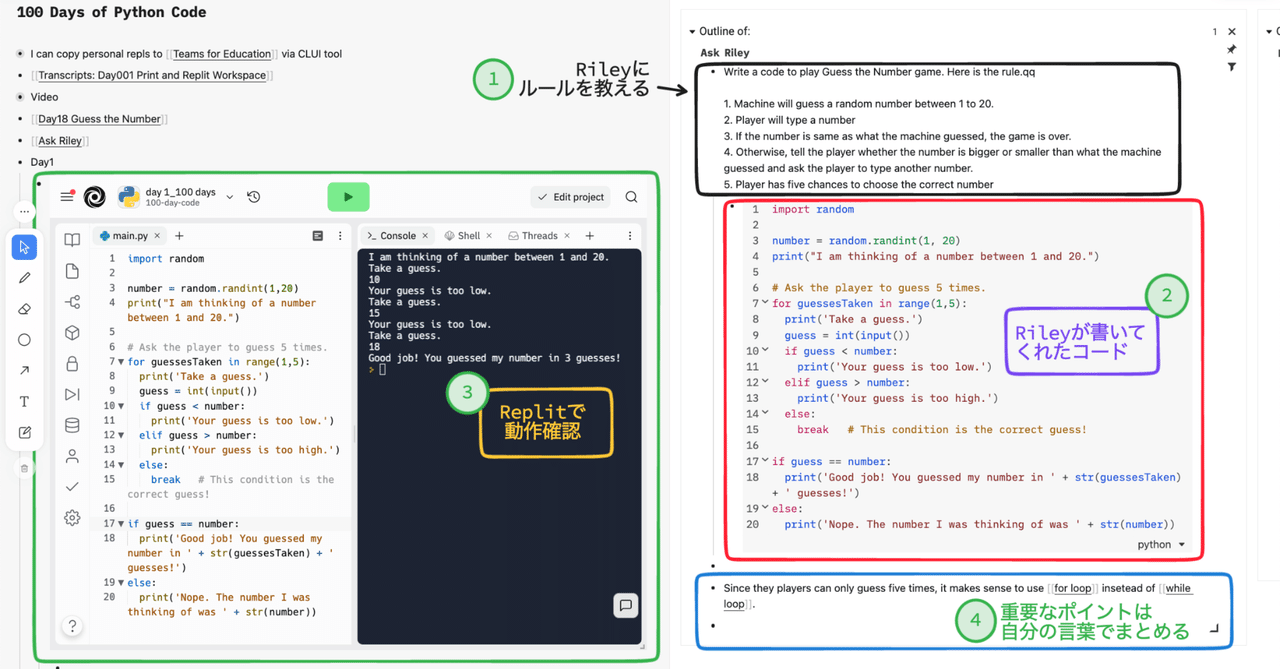The height and width of the screenshot is (669, 1280).
Task: Choose the eraser tool
Action: (x=22, y=309)
